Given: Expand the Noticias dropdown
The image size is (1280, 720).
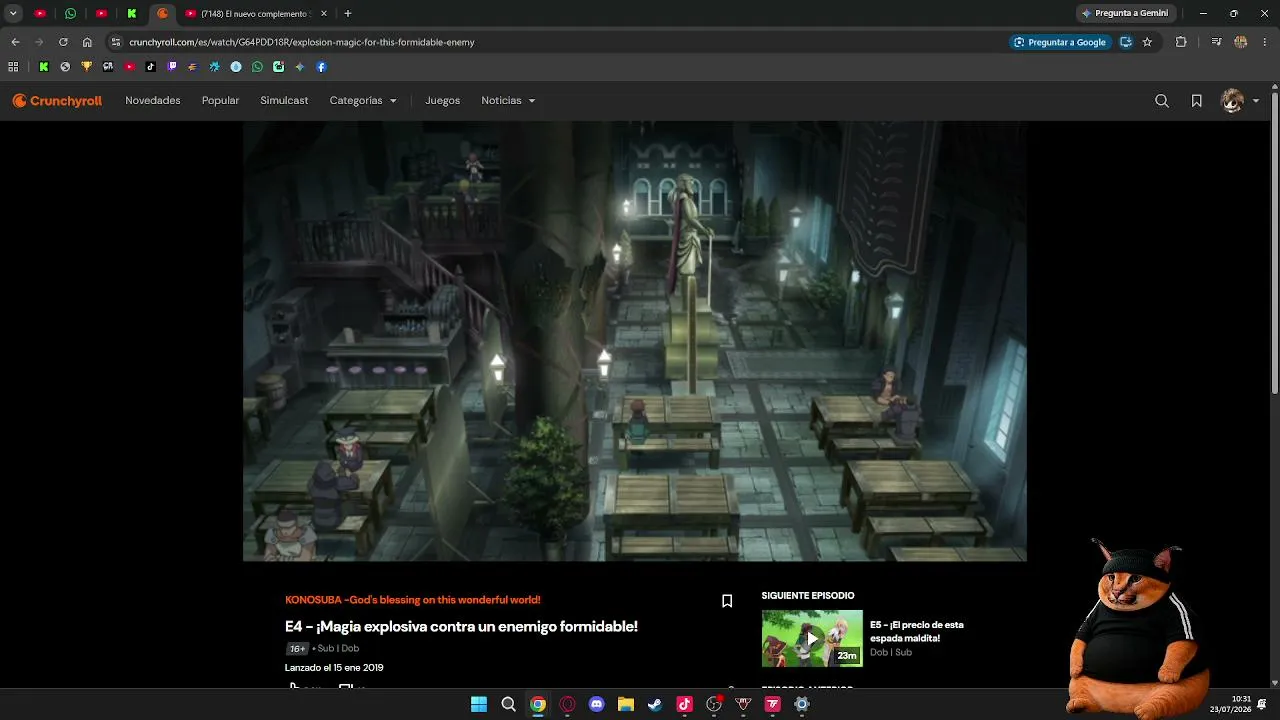Looking at the screenshot, I should coord(508,101).
